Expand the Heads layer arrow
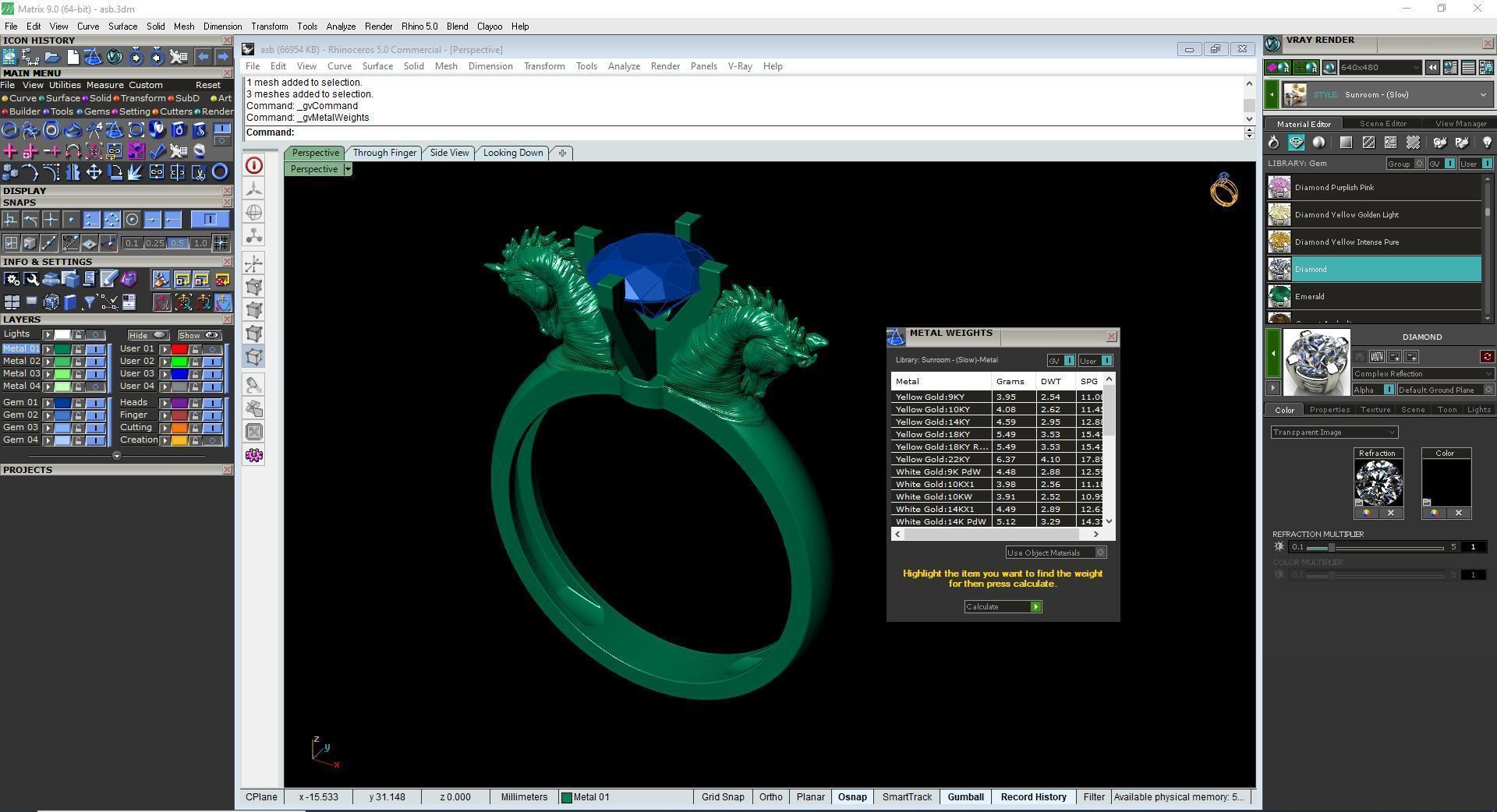1497x812 pixels. [x=165, y=403]
